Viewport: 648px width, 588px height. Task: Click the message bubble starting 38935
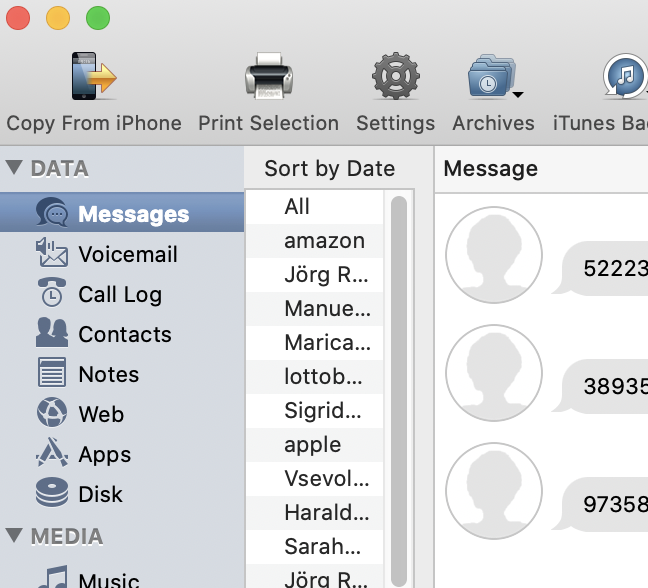600,386
